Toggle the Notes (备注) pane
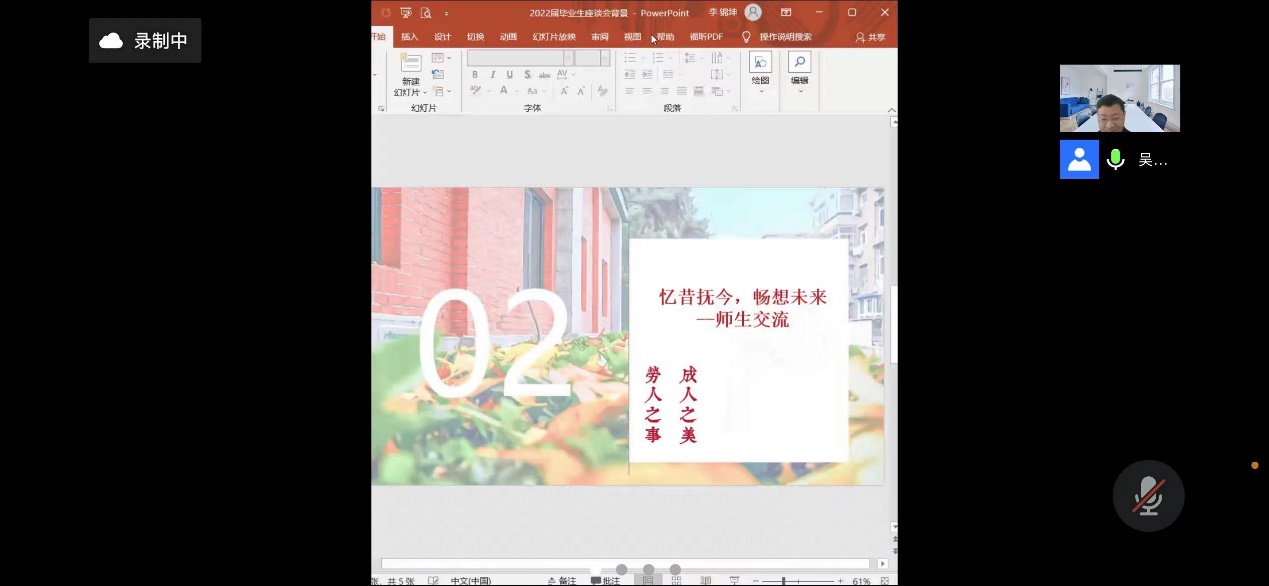1269x586 pixels. (x=561, y=580)
